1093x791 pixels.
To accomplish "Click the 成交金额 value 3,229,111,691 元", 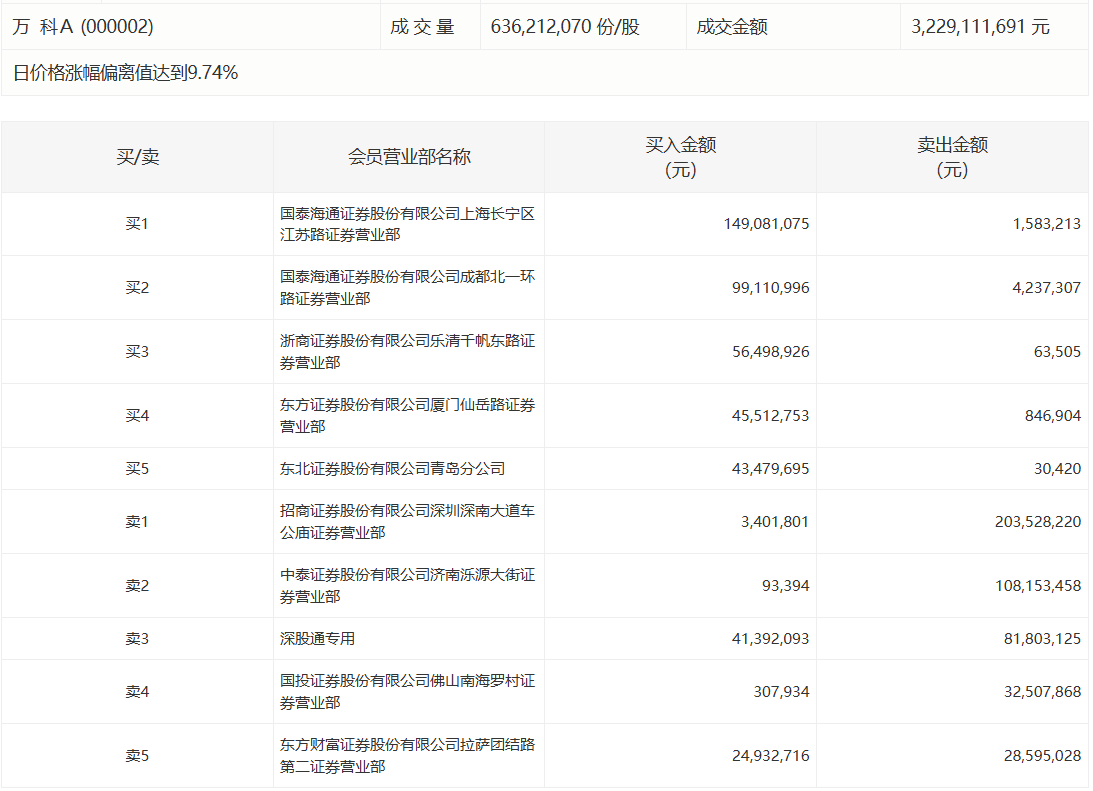I will pos(980,27).
